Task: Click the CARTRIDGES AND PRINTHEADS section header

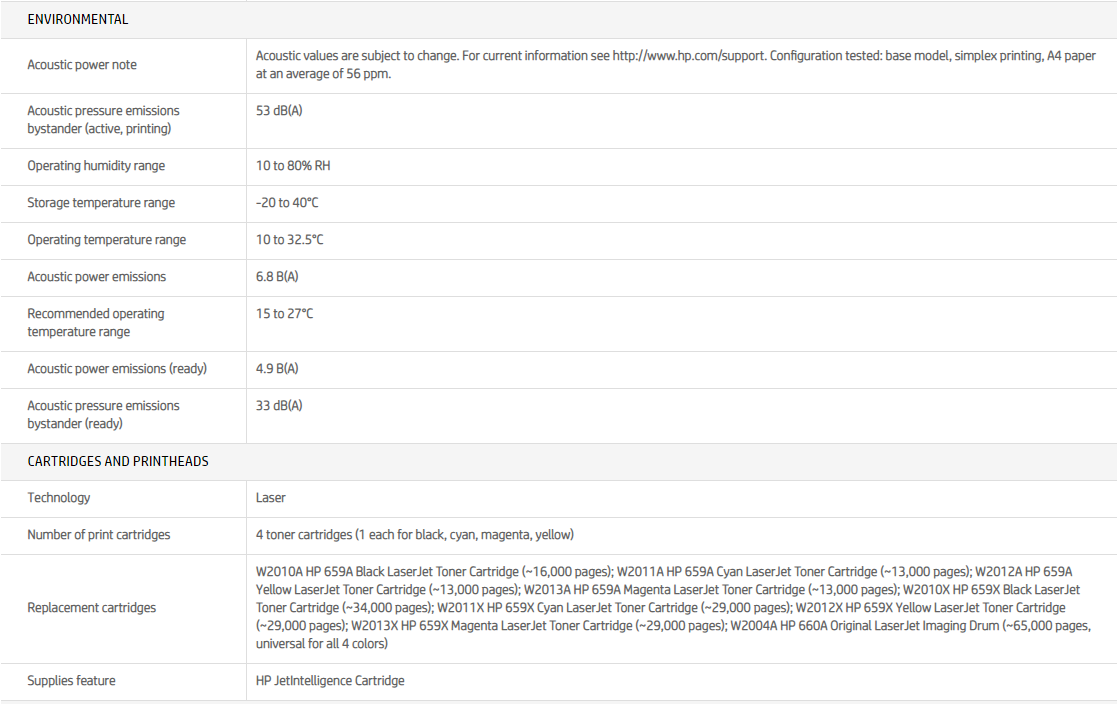Action: pyautogui.click(x=117, y=461)
